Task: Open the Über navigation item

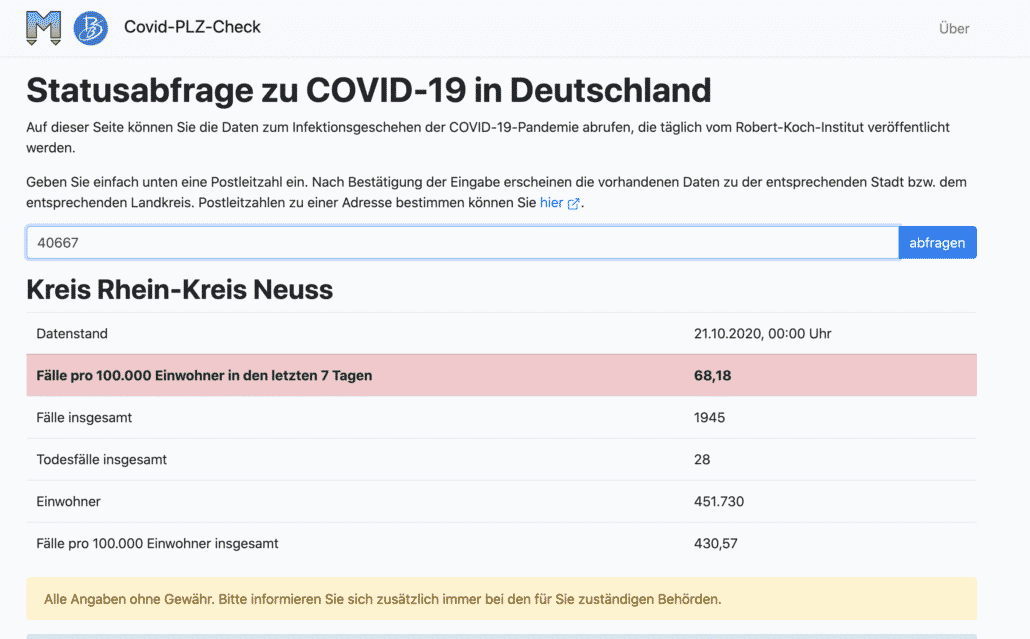Action: point(953,28)
